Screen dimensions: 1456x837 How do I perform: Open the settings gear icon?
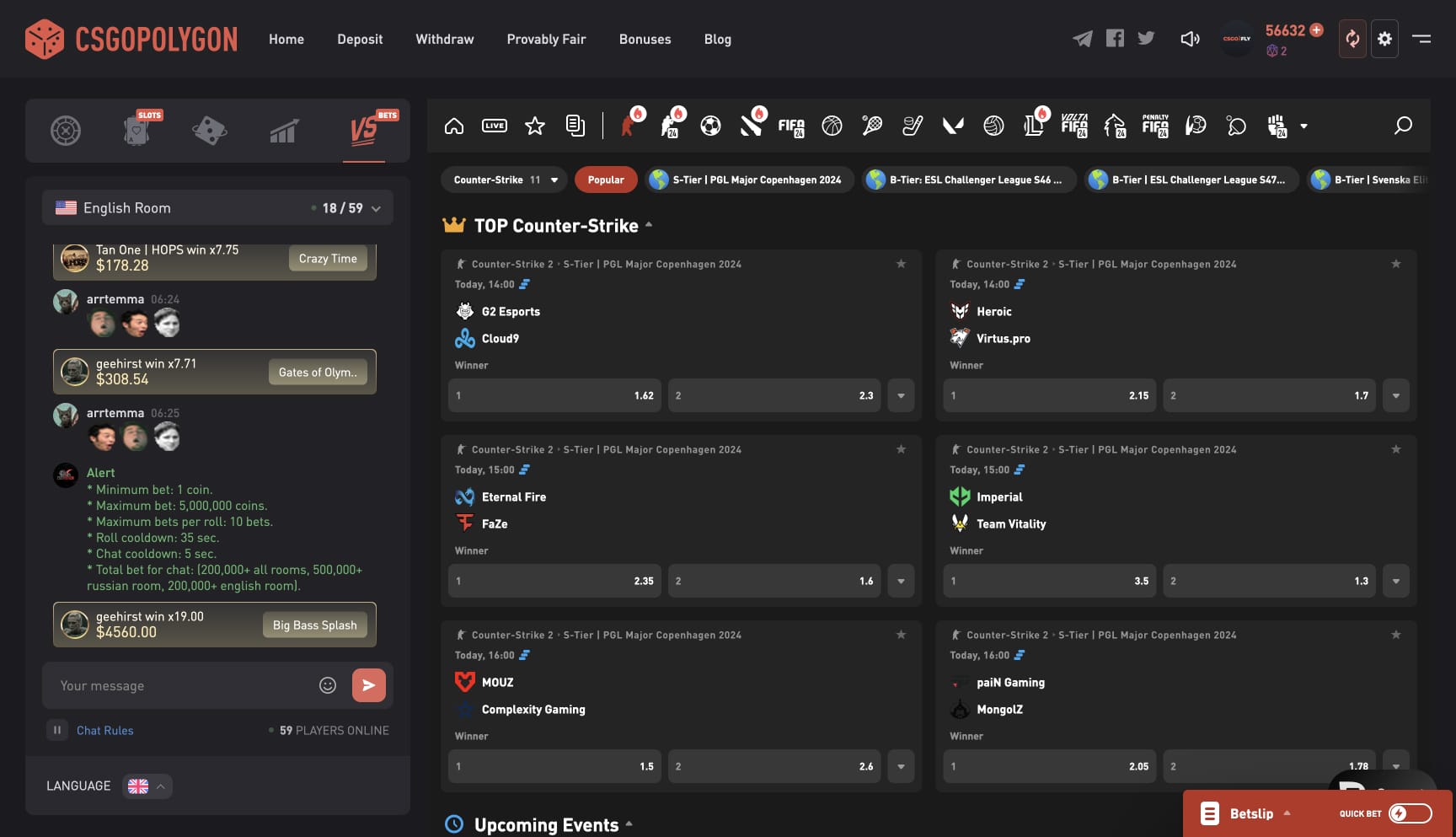tap(1384, 39)
